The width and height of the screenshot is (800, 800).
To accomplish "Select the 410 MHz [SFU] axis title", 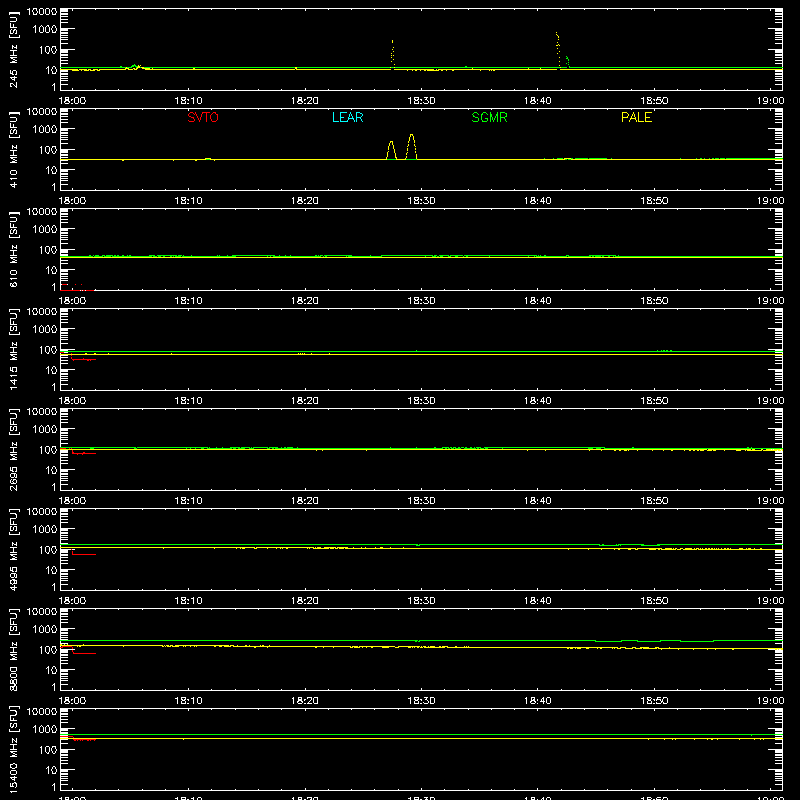I will click(13, 149).
